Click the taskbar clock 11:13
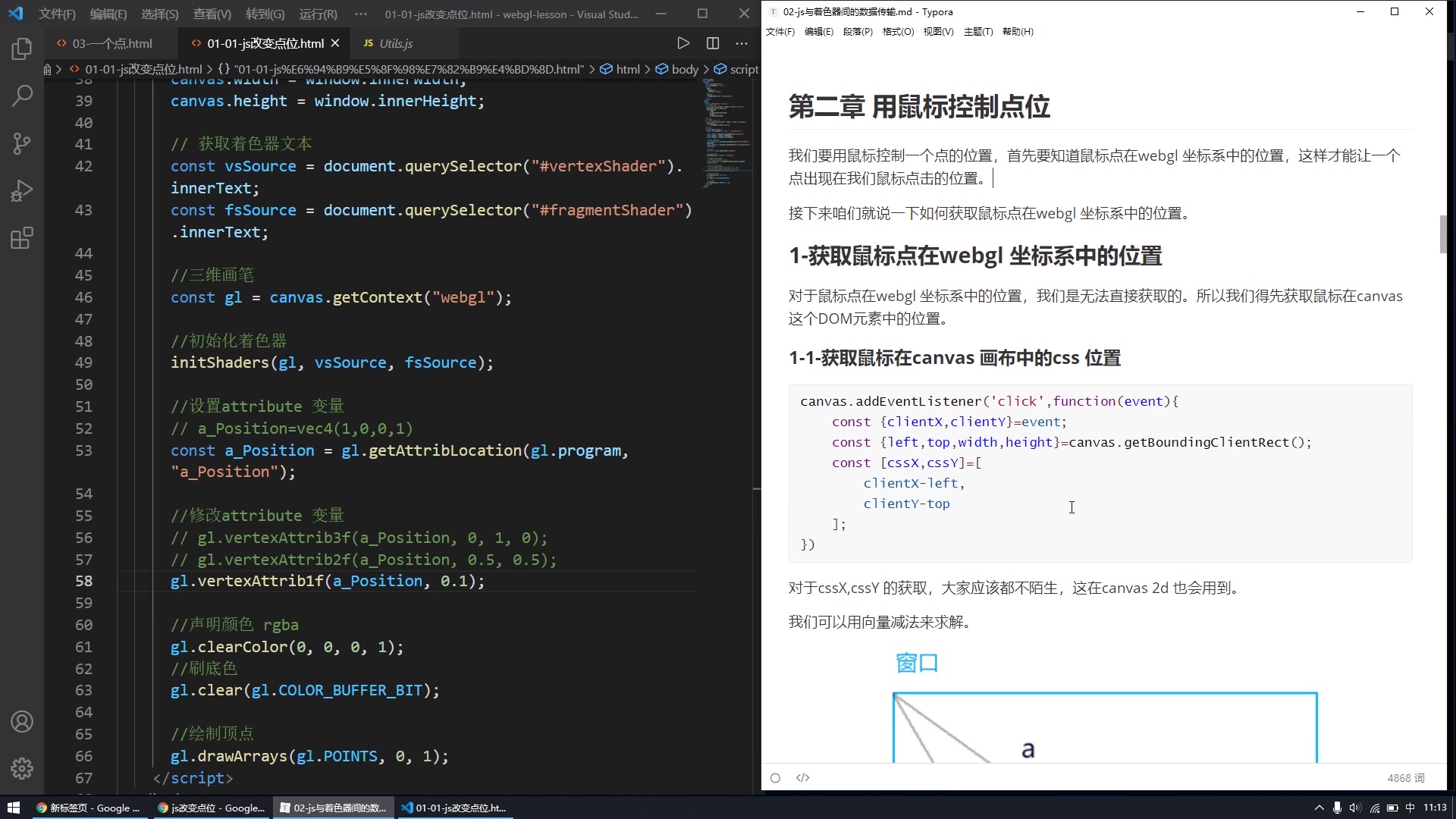 [1435, 808]
